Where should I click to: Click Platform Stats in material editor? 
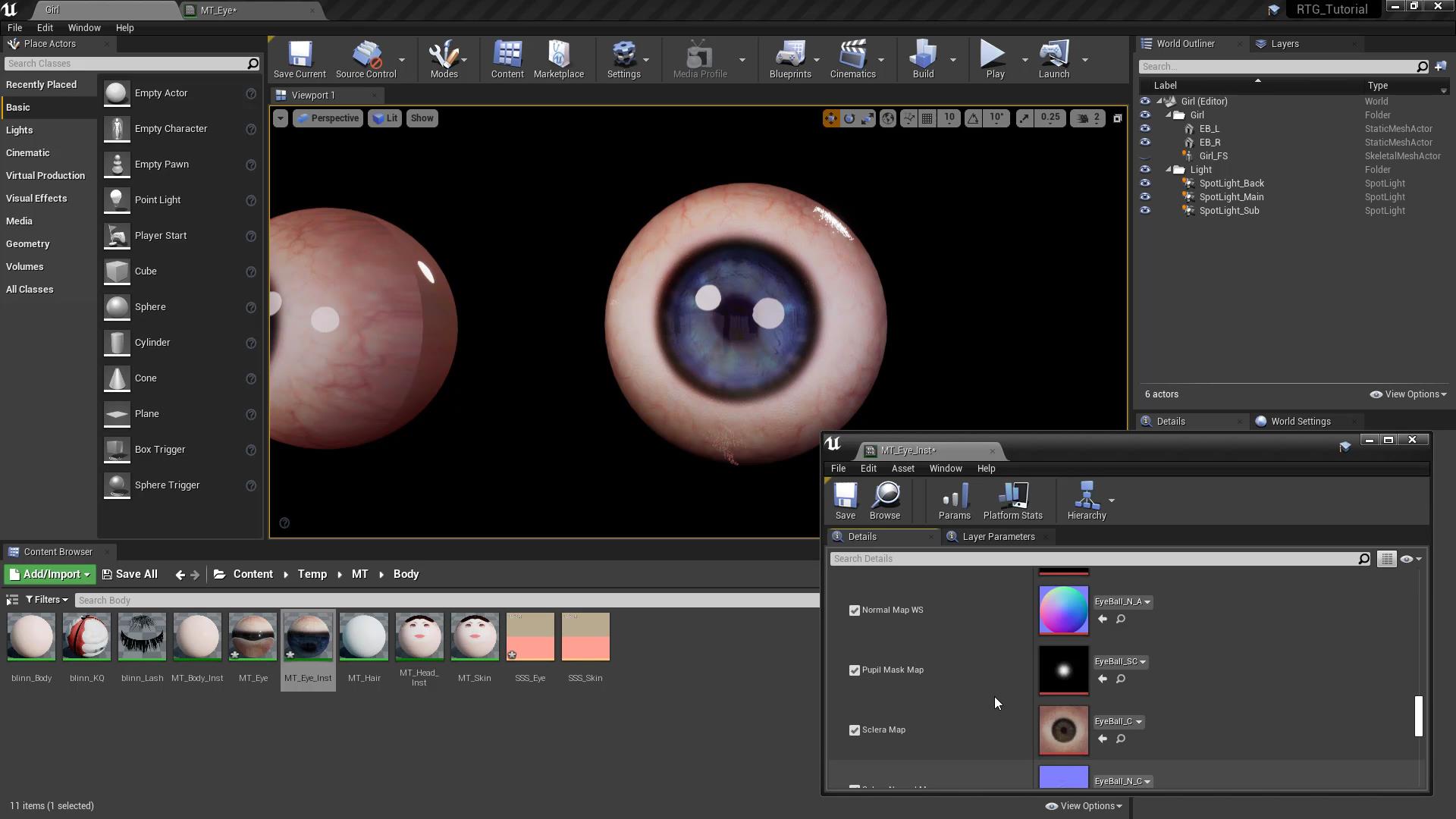point(1012,501)
